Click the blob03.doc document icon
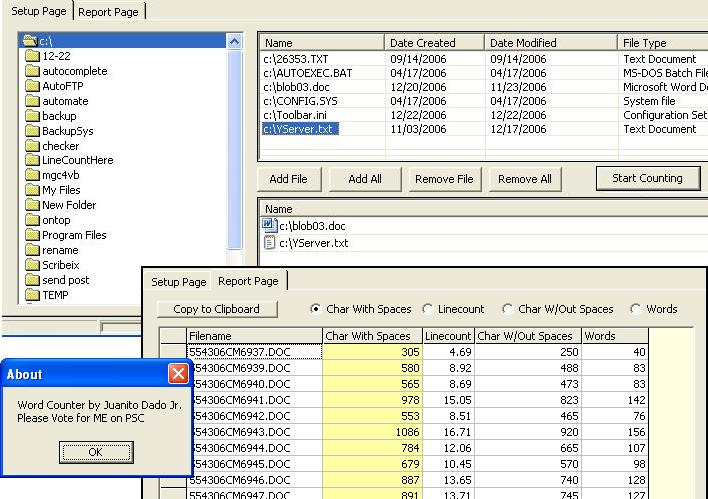 268,226
